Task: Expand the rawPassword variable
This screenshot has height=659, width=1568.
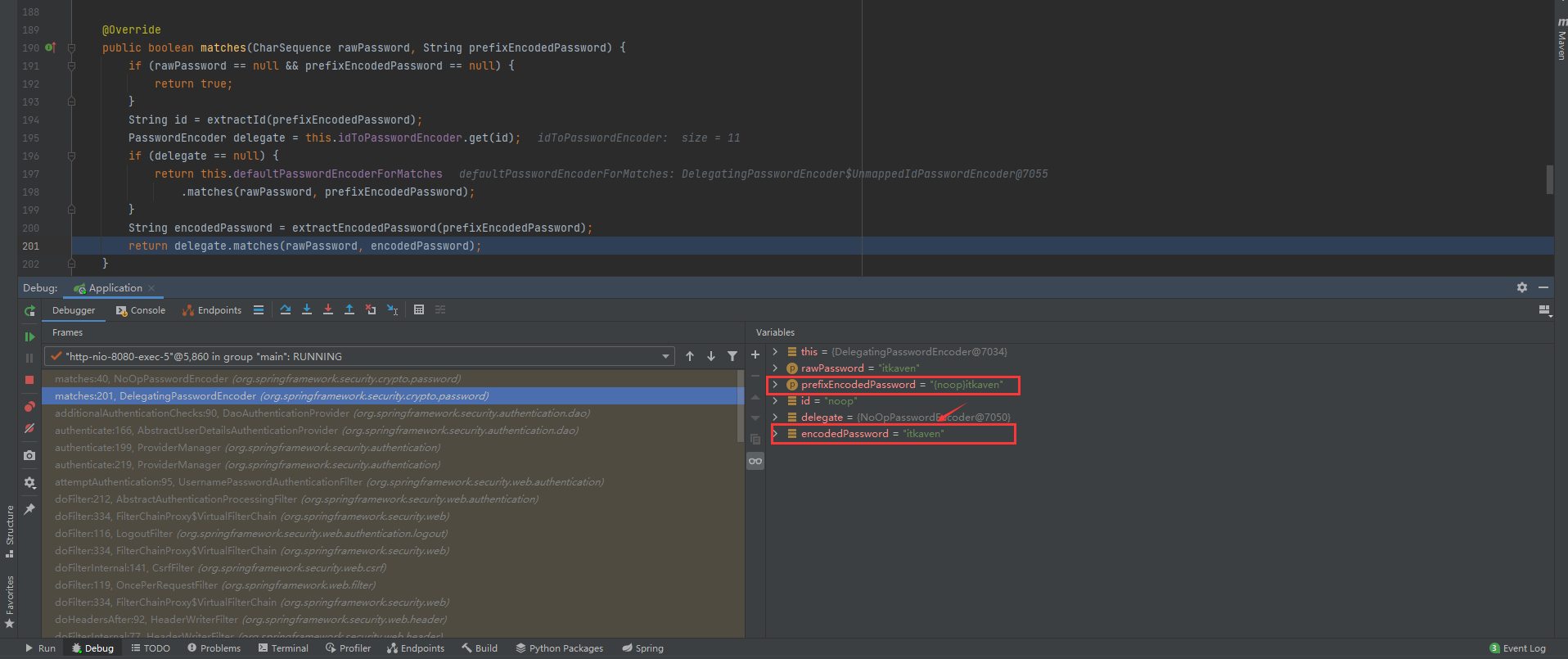Action: (775, 368)
